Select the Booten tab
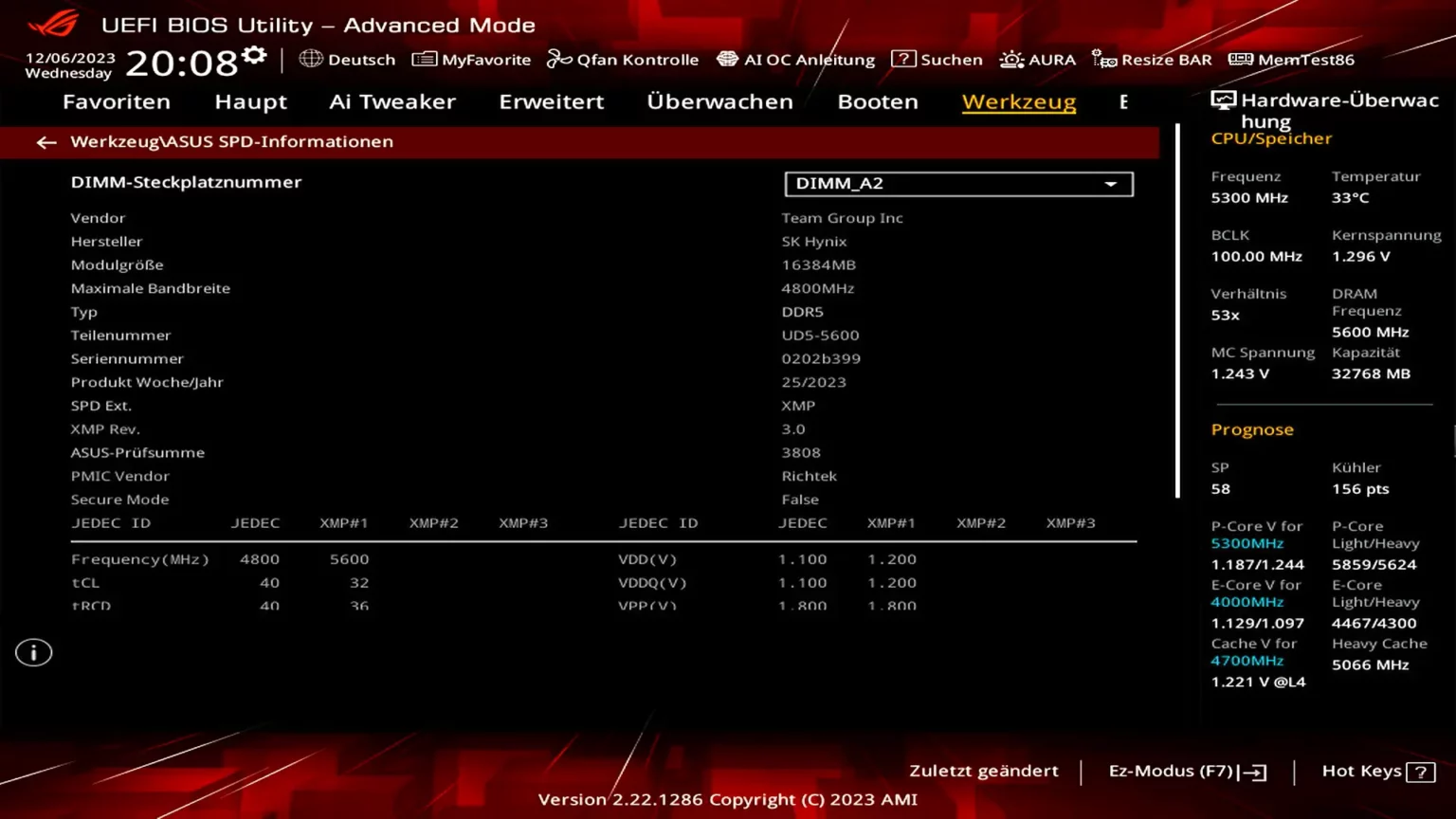The width and height of the screenshot is (1456, 819). pyautogui.click(x=877, y=101)
